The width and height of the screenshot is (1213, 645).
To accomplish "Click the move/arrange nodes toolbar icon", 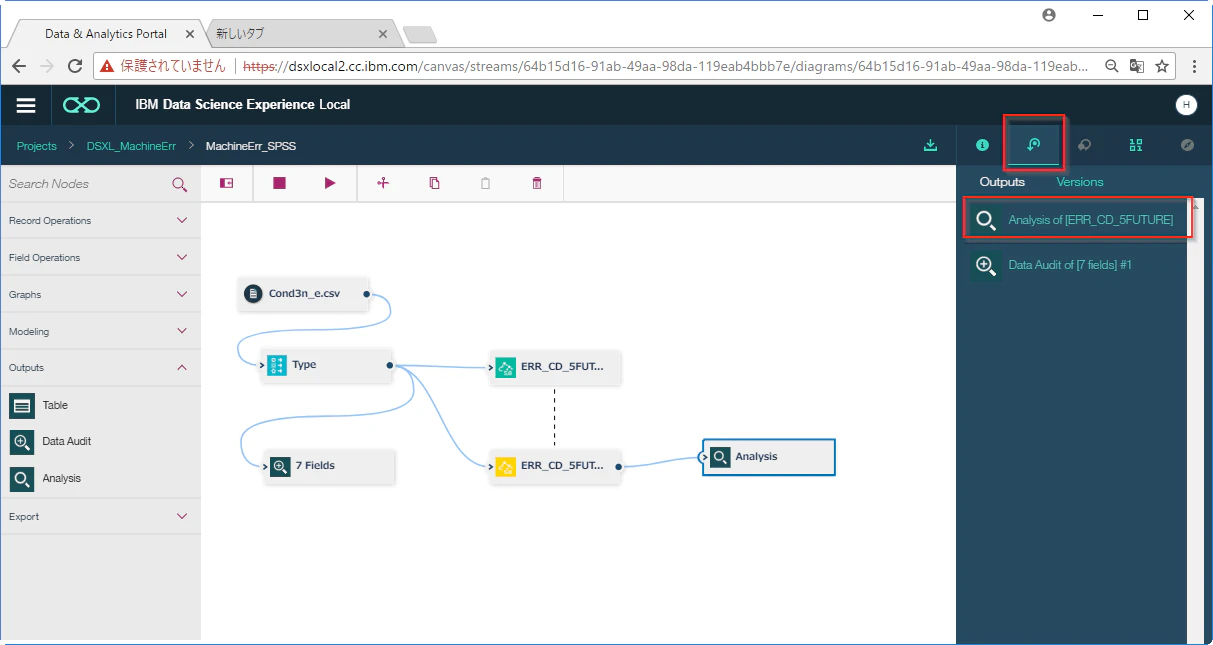I will (383, 184).
